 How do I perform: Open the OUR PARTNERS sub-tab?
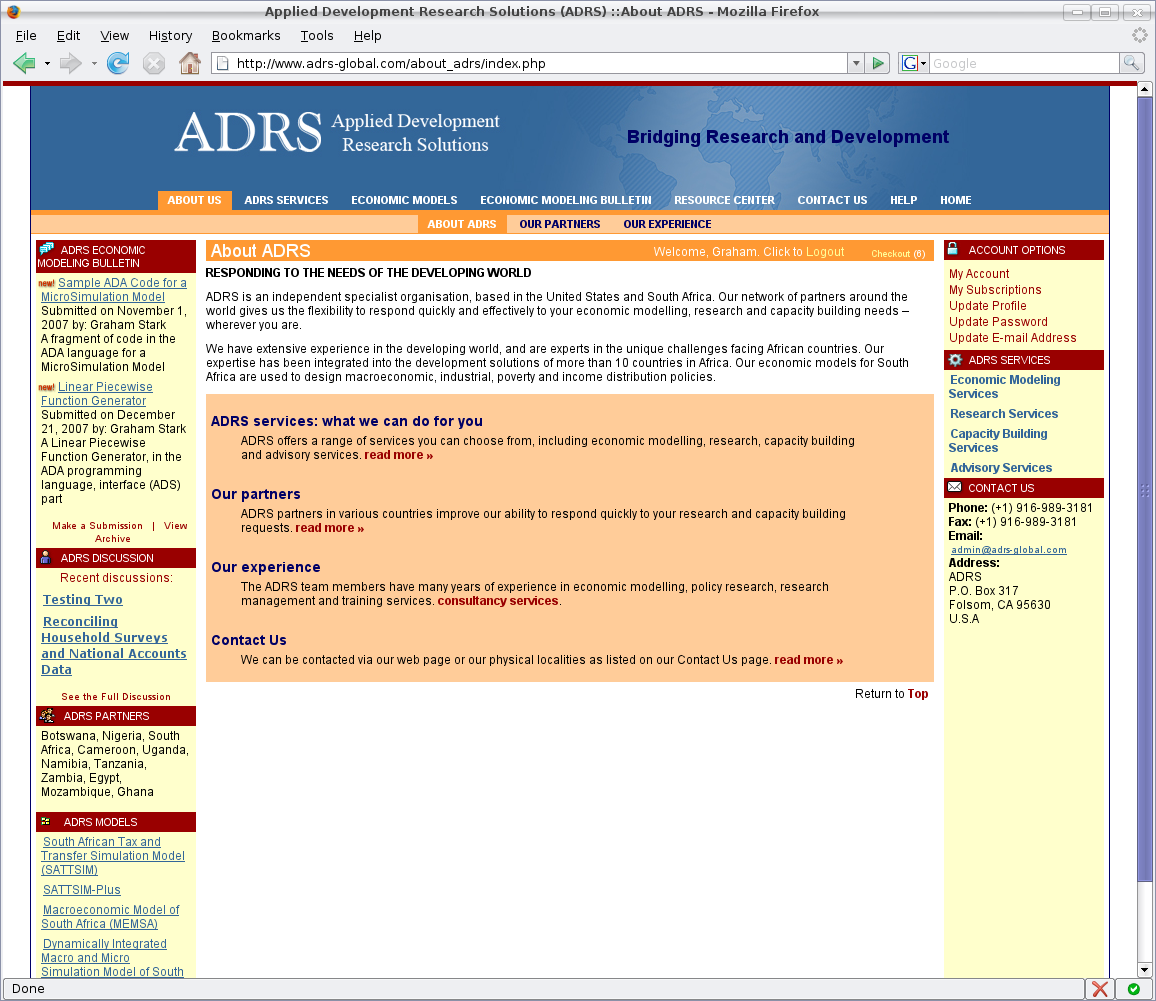click(x=560, y=224)
